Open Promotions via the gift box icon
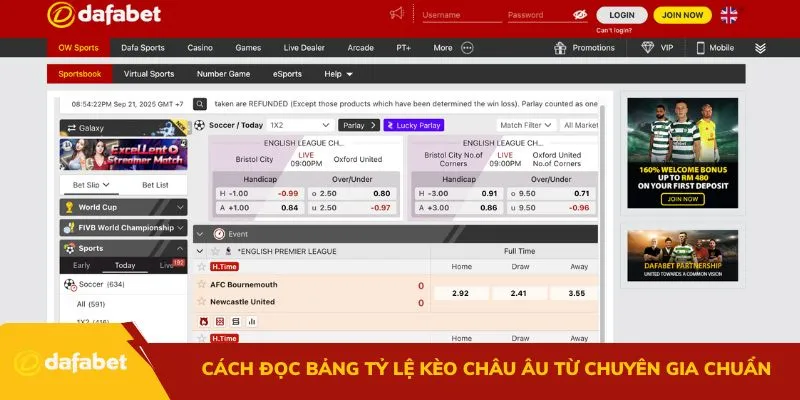 tap(561, 47)
